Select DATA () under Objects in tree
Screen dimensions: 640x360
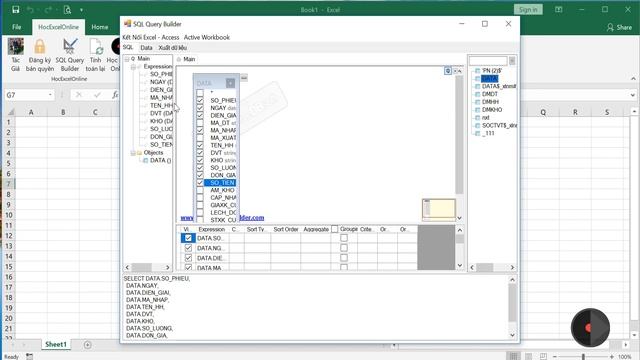click(x=160, y=160)
